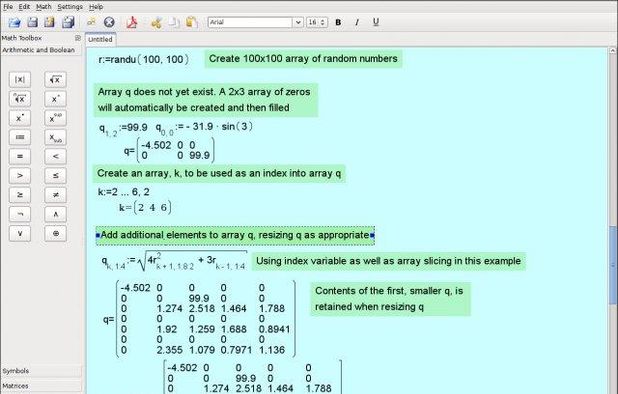
Task: Open the Arial font dropdown arrow
Action: [x=298, y=22]
